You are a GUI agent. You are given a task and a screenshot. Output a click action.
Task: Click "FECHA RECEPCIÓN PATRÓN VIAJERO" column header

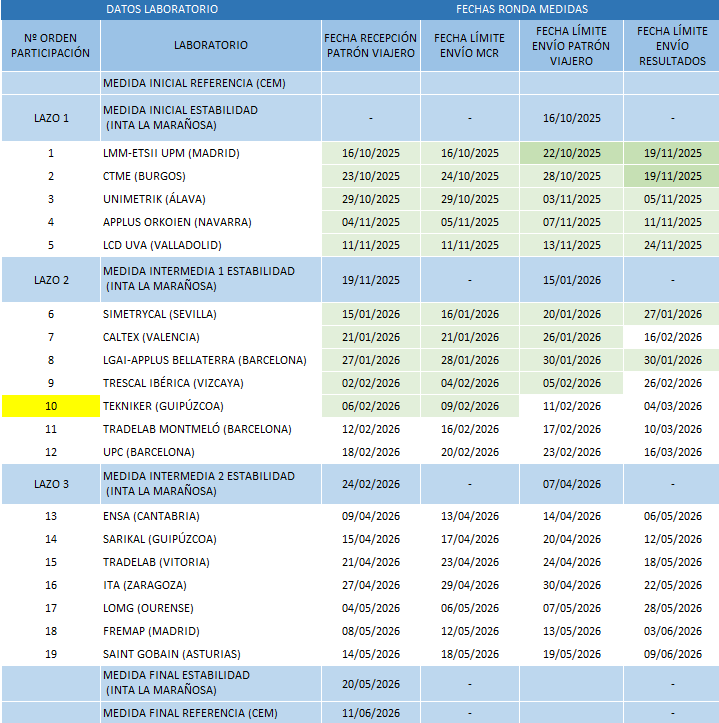[x=370, y=45]
